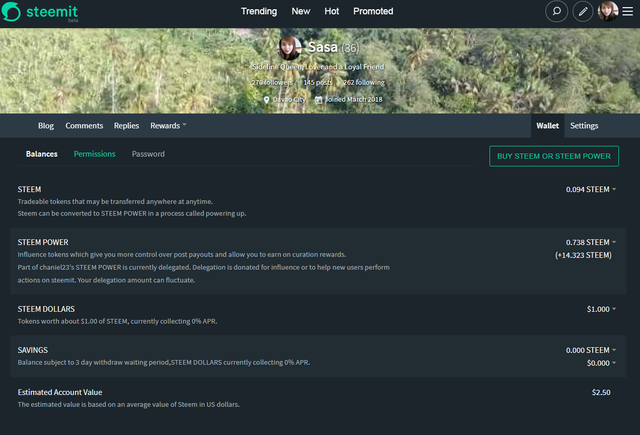This screenshot has height=435, width=640.
Task: Click Sasa's profile picture on banner
Action: click(289, 48)
